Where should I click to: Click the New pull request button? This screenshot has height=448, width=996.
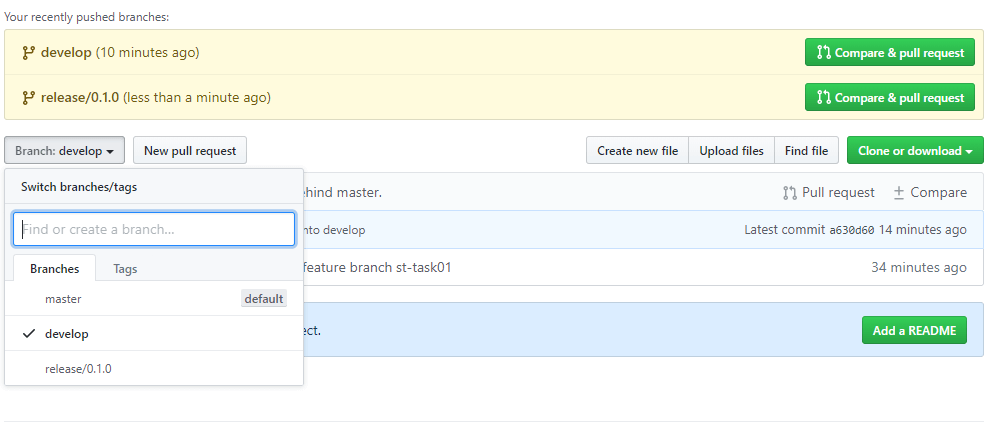click(x=190, y=151)
